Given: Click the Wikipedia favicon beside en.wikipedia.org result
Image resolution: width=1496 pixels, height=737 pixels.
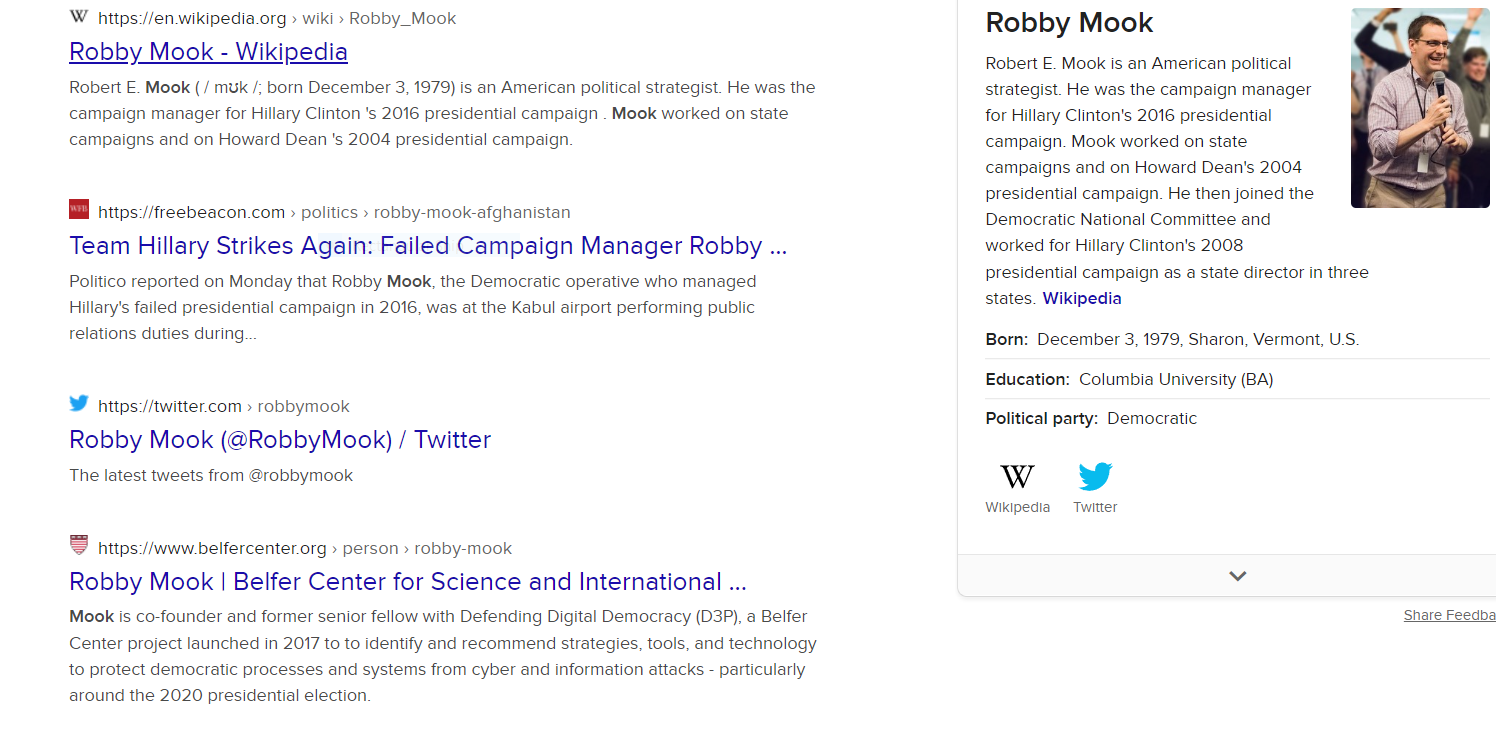Looking at the screenshot, I should click(x=79, y=16).
